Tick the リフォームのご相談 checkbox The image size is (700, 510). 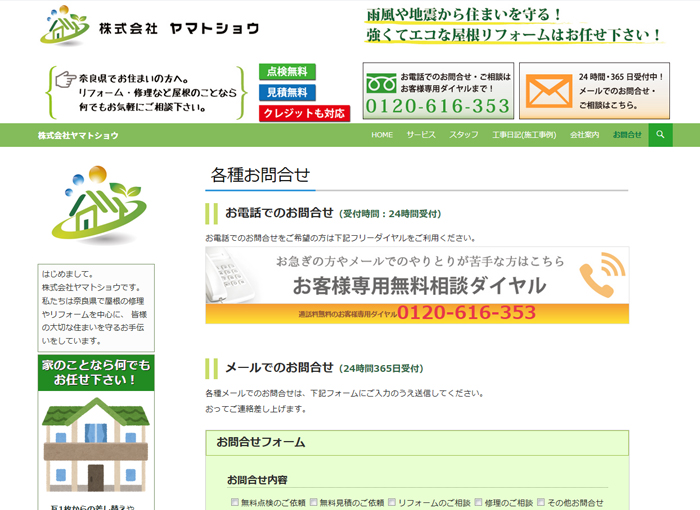tap(392, 503)
